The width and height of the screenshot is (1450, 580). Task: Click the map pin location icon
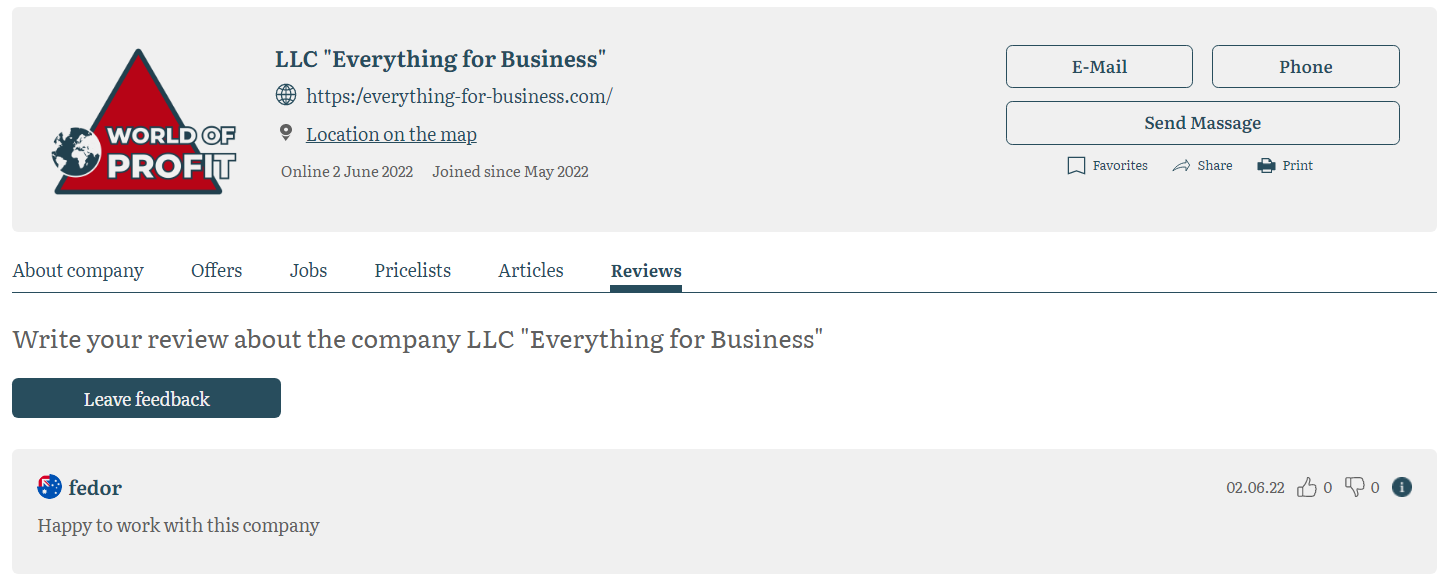point(286,133)
